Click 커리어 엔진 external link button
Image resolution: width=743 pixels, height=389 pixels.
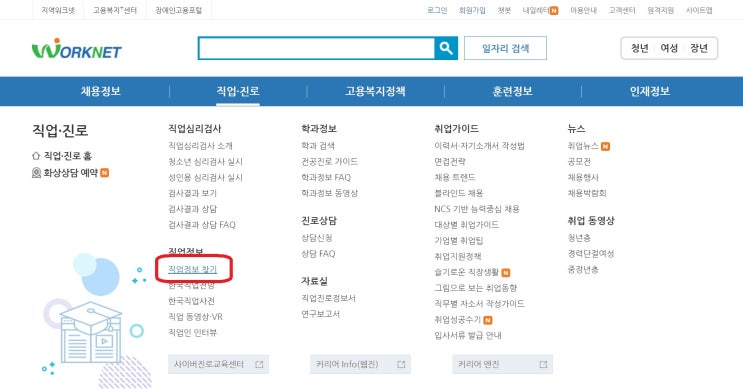[x=502, y=364]
